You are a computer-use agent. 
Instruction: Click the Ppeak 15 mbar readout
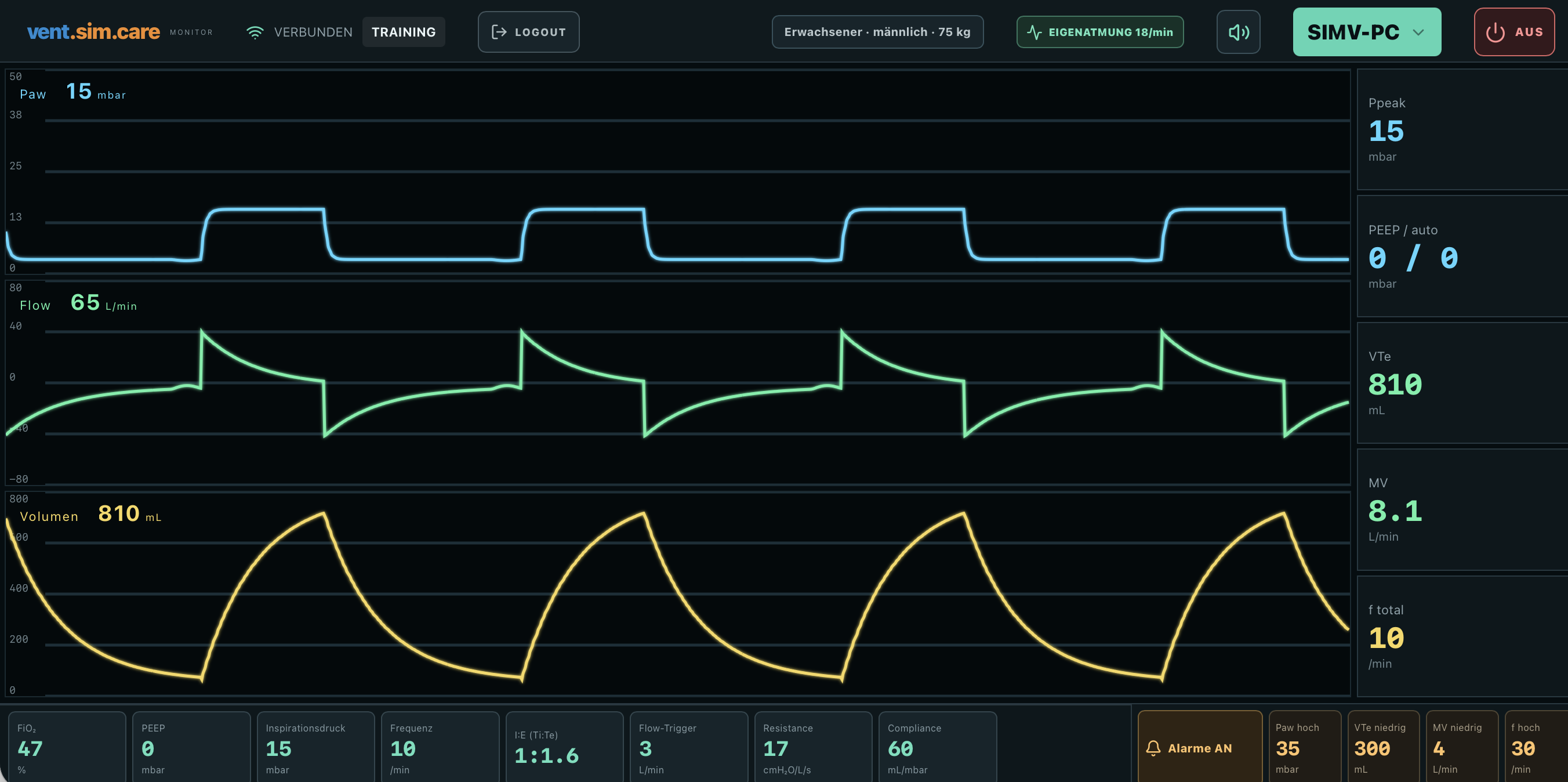(x=1462, y=130)
